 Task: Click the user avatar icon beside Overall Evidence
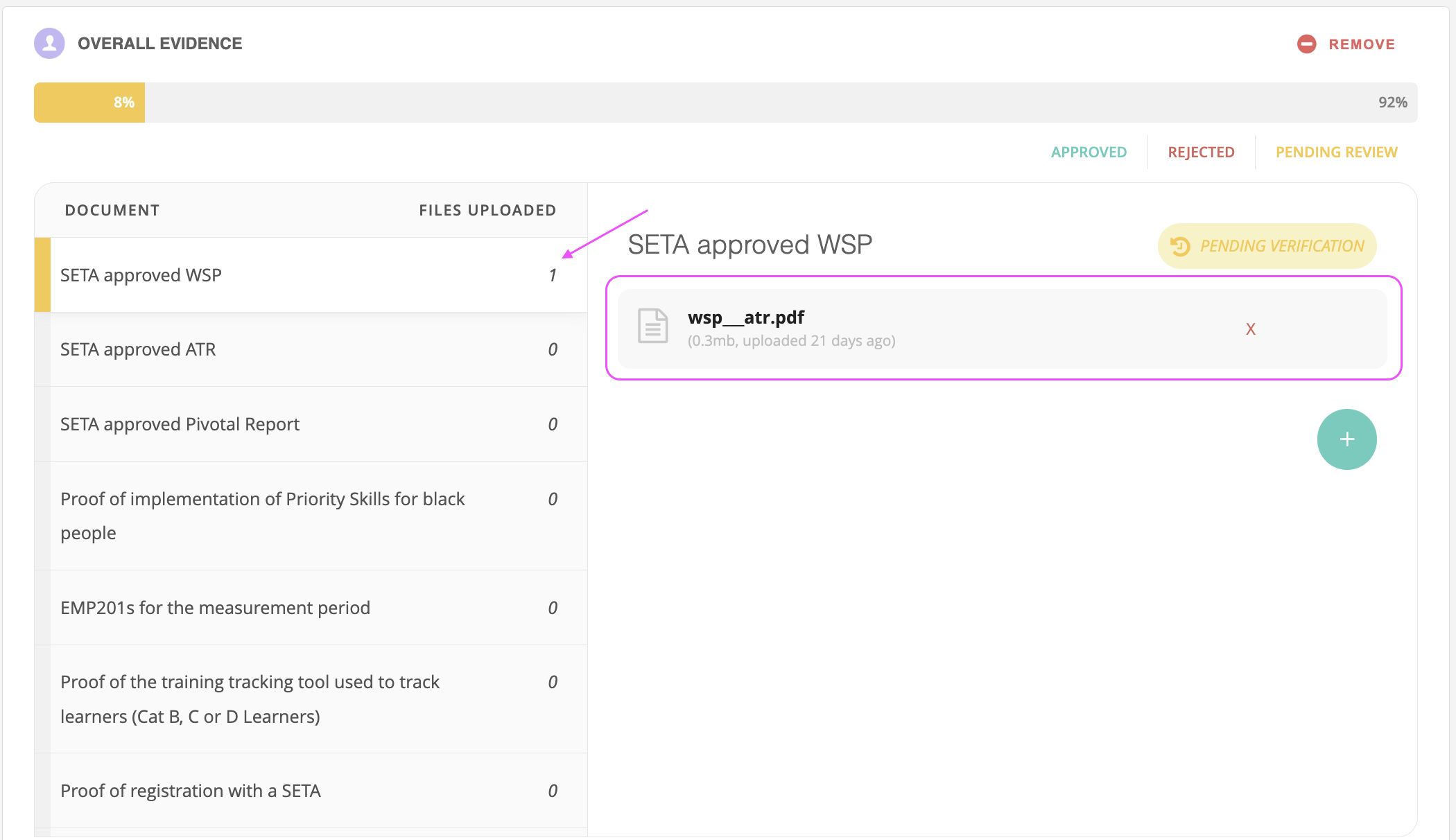point(49,43)
